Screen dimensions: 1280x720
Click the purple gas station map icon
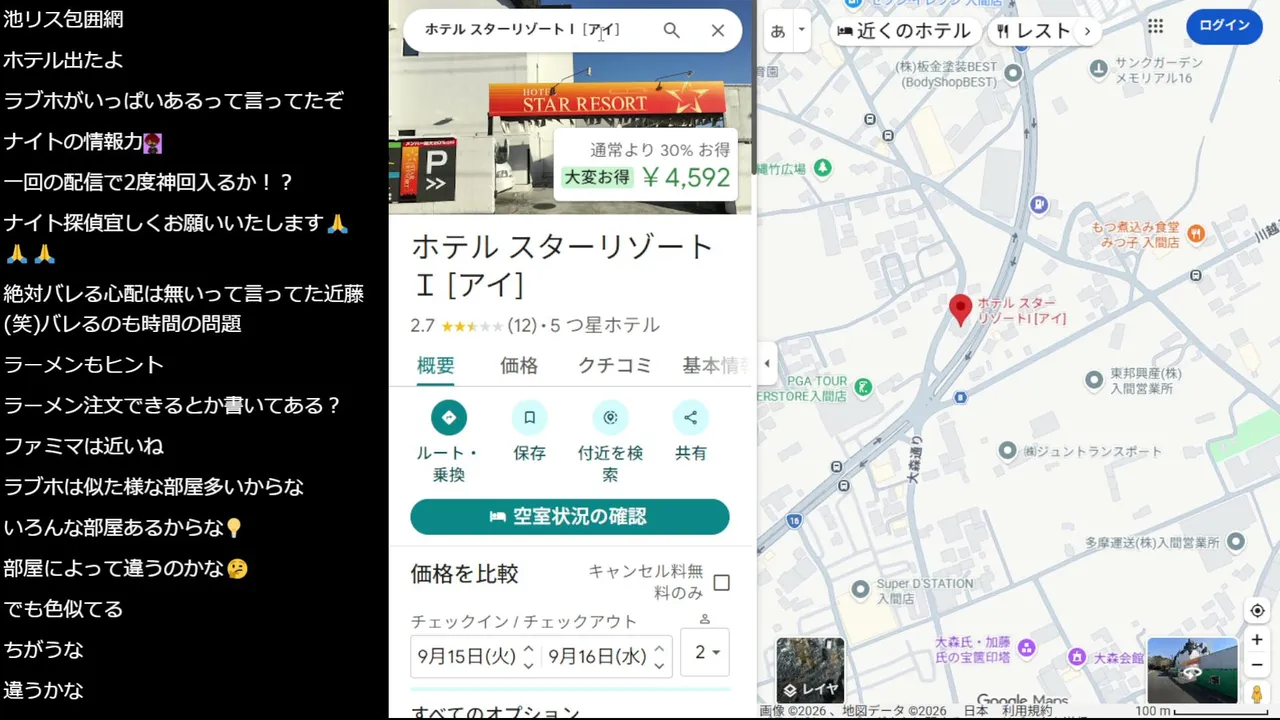(1039, 205)
